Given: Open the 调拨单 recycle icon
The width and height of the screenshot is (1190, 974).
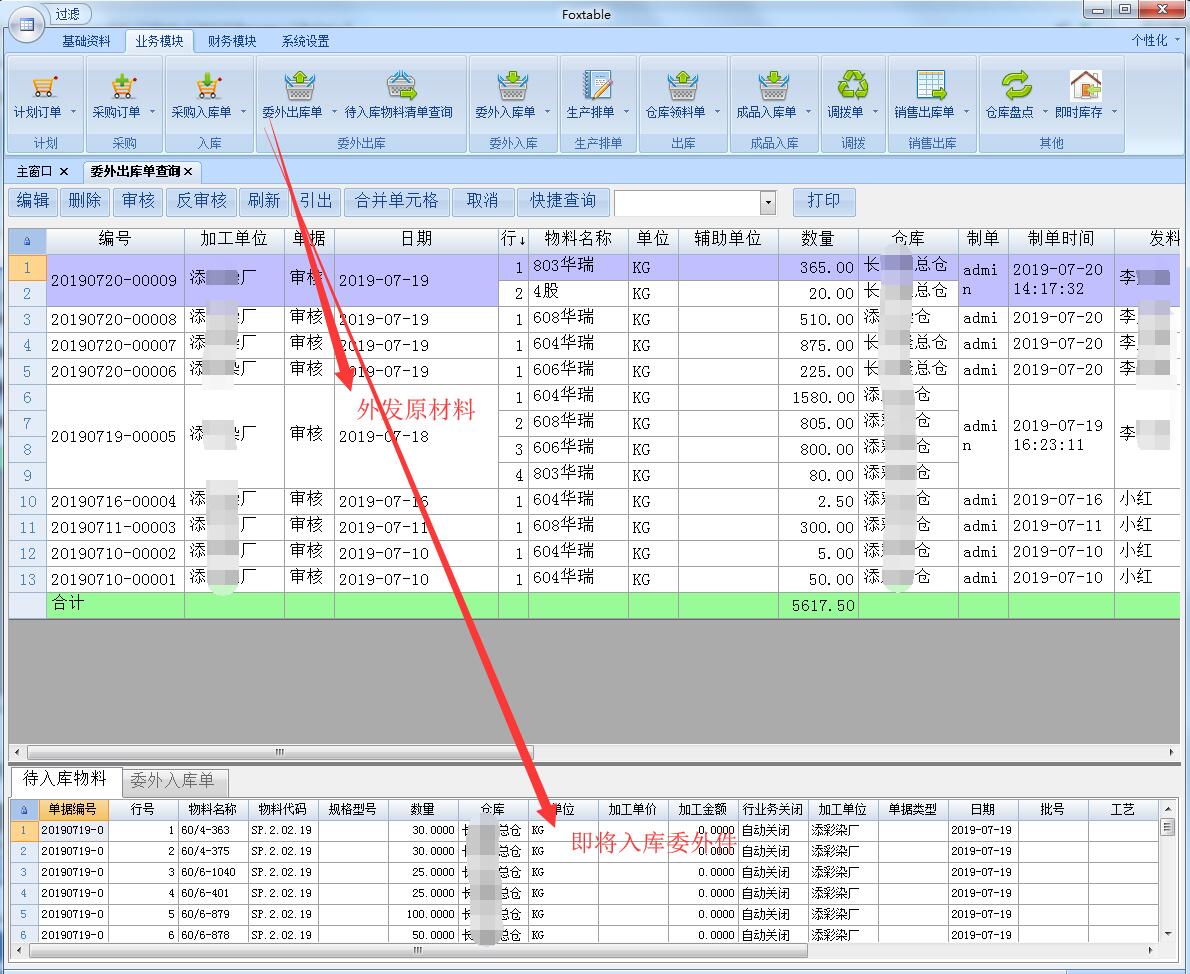Looking at the screenshot, I should 852,86.
